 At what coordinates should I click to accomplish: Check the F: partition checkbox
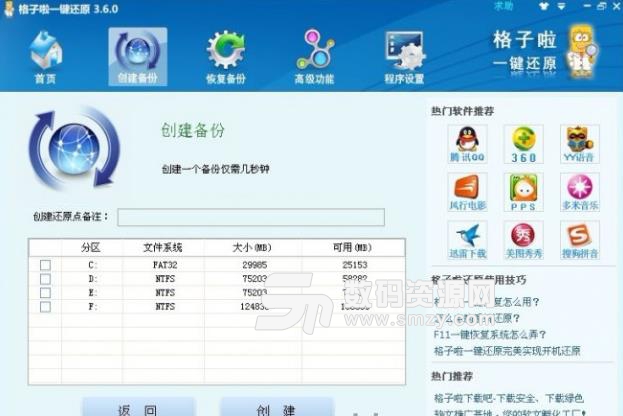[45, 307]
